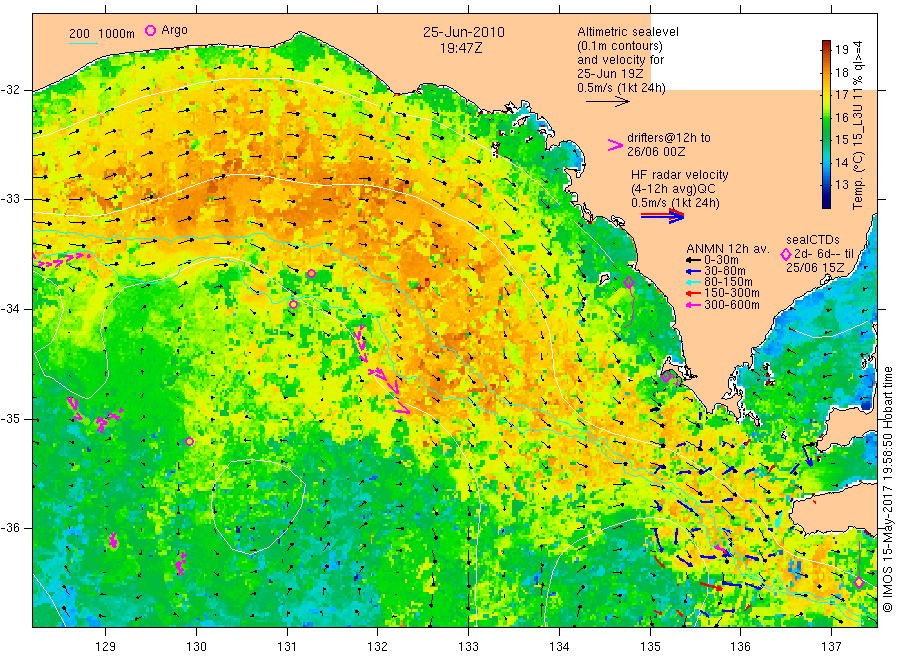Screen dimensions: 900x660
Task: Click the magenta 300-600m ANMN legend arrow
Action: coord(693,305)
